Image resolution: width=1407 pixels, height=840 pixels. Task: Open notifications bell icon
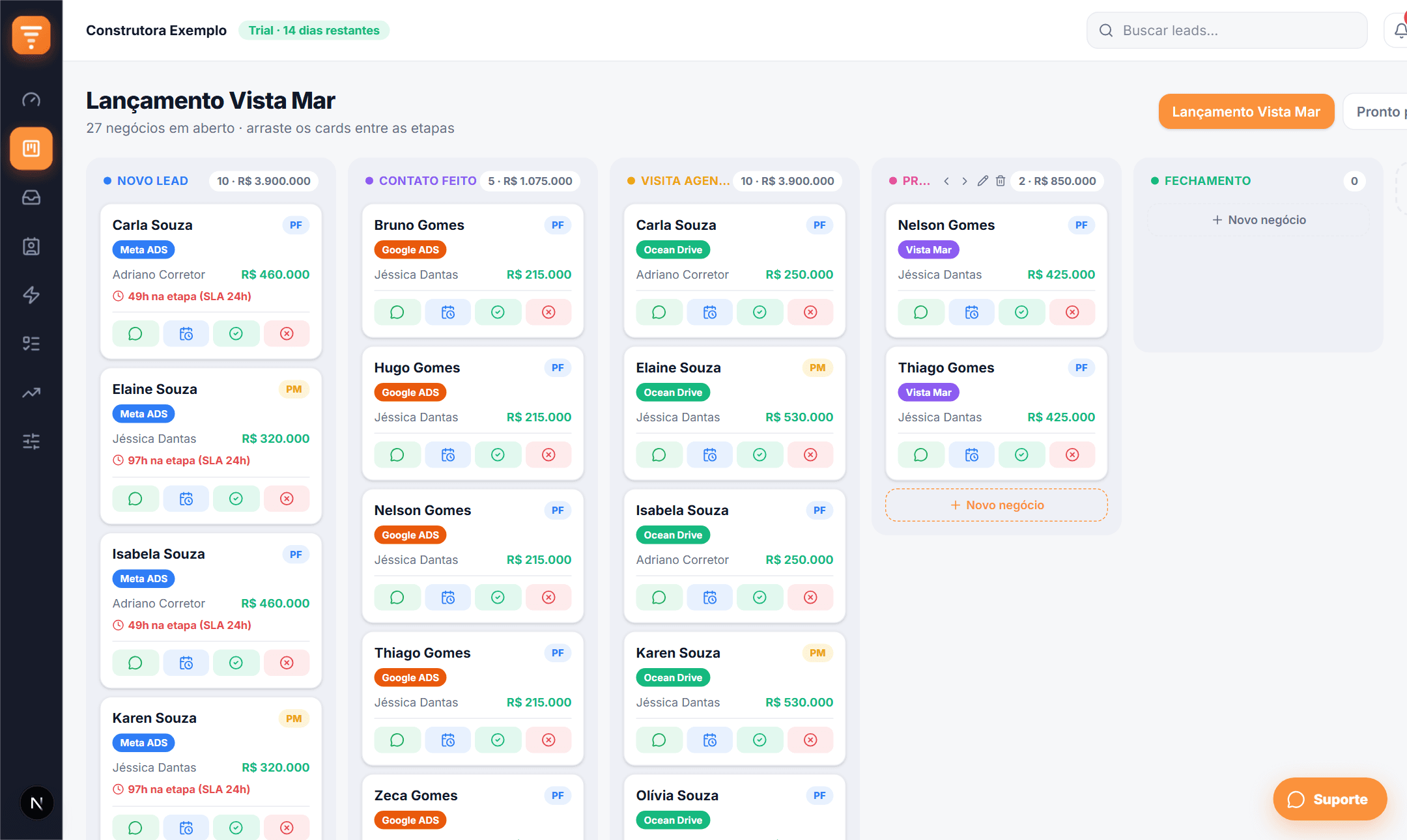[1399, 30]
